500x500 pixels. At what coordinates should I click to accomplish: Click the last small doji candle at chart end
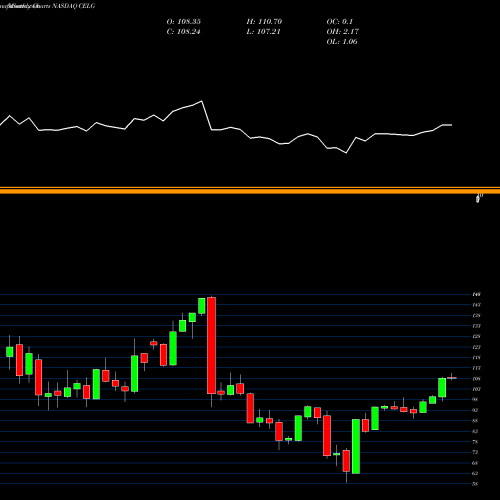(x=452, y=378)
